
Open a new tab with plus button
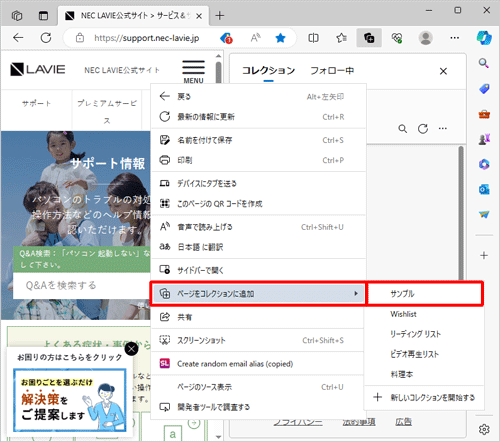(220, 15)
